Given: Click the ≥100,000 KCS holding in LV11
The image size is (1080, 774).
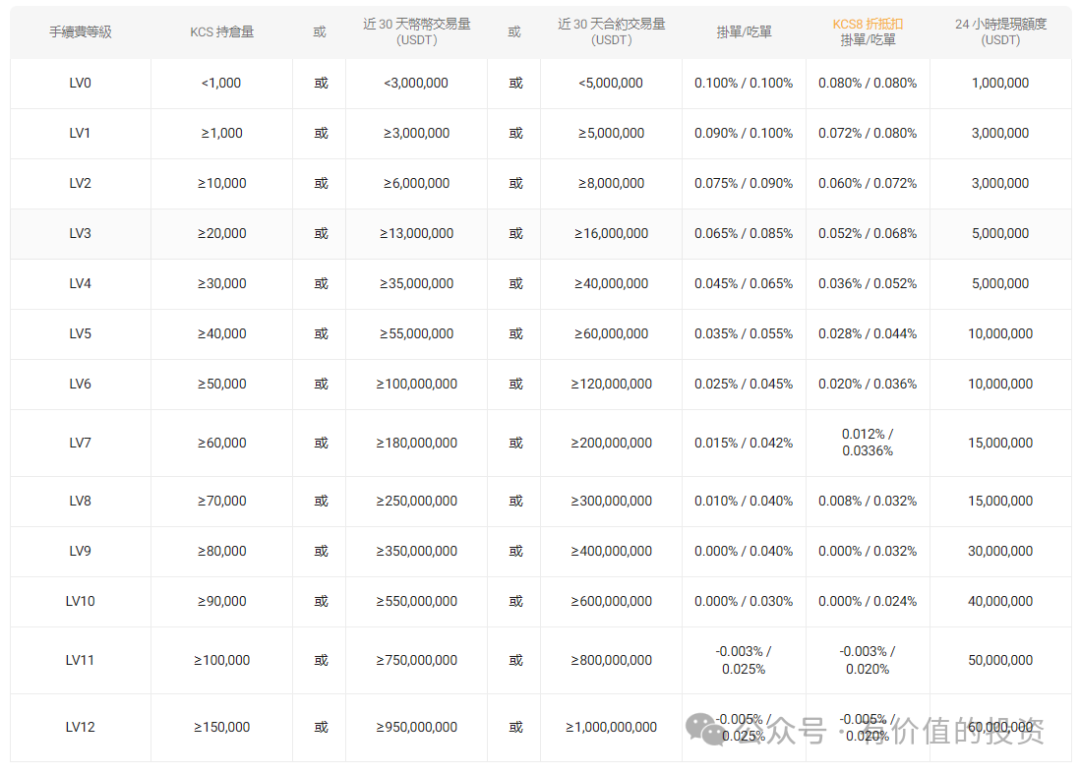Looking at the screenshot, I should [x=222, y=660].
